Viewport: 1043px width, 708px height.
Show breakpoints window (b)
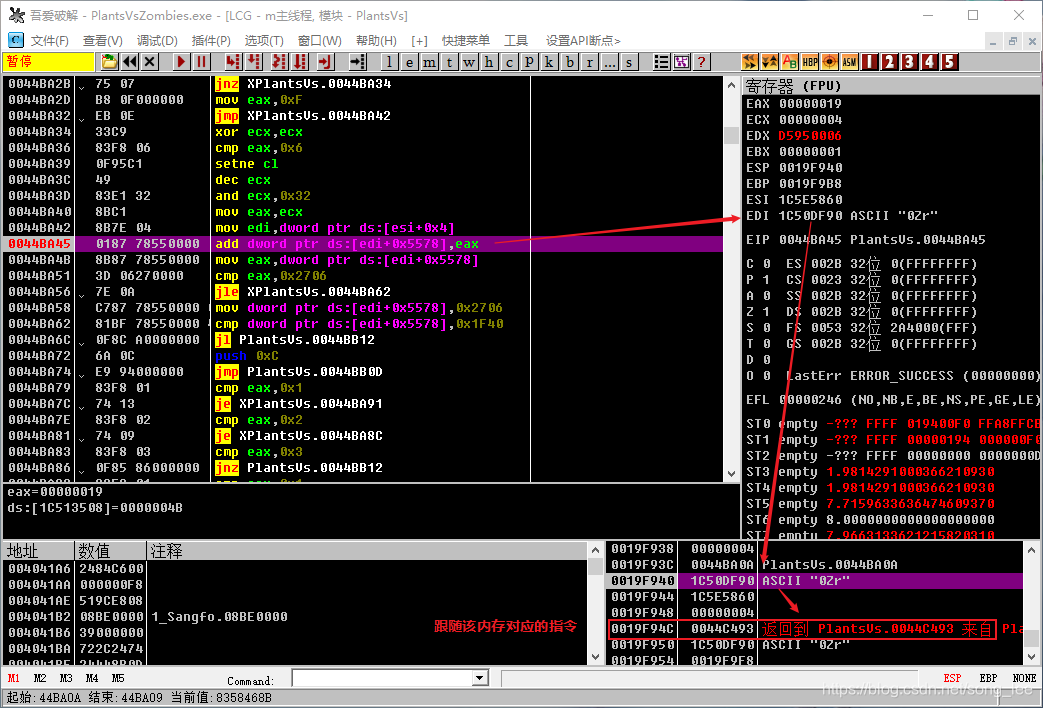tap(569, 62)
